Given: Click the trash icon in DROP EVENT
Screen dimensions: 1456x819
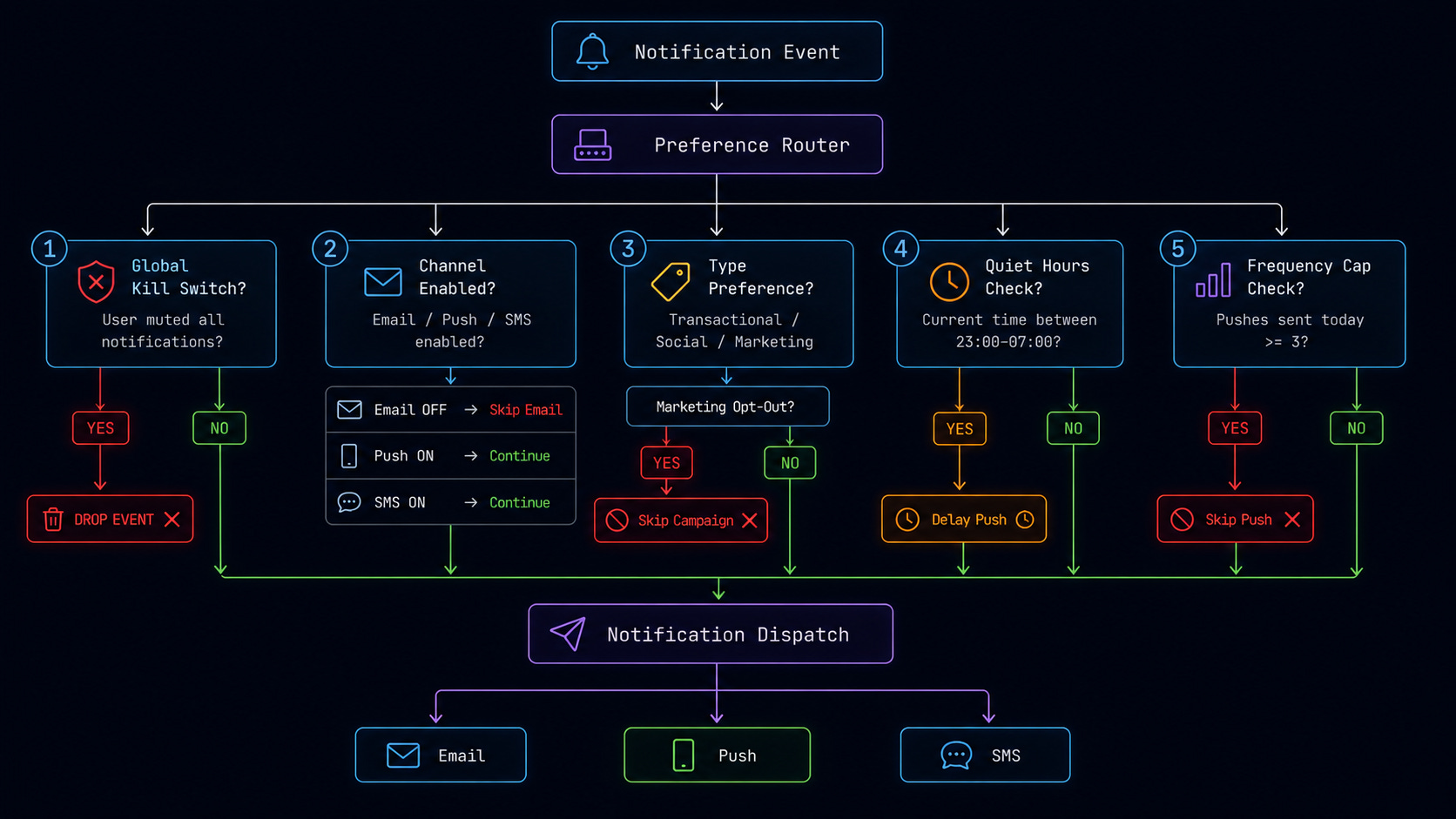Looking at the screenshot, I should click(x=53, y=520).
